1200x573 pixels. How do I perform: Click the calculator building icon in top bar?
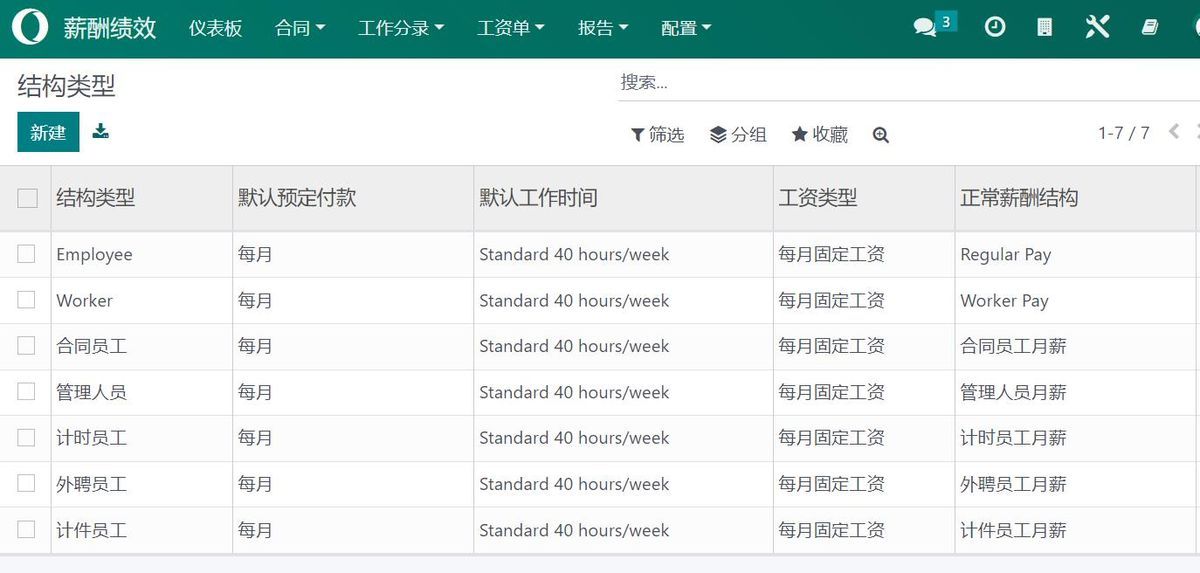click(x=1045, y=27)
